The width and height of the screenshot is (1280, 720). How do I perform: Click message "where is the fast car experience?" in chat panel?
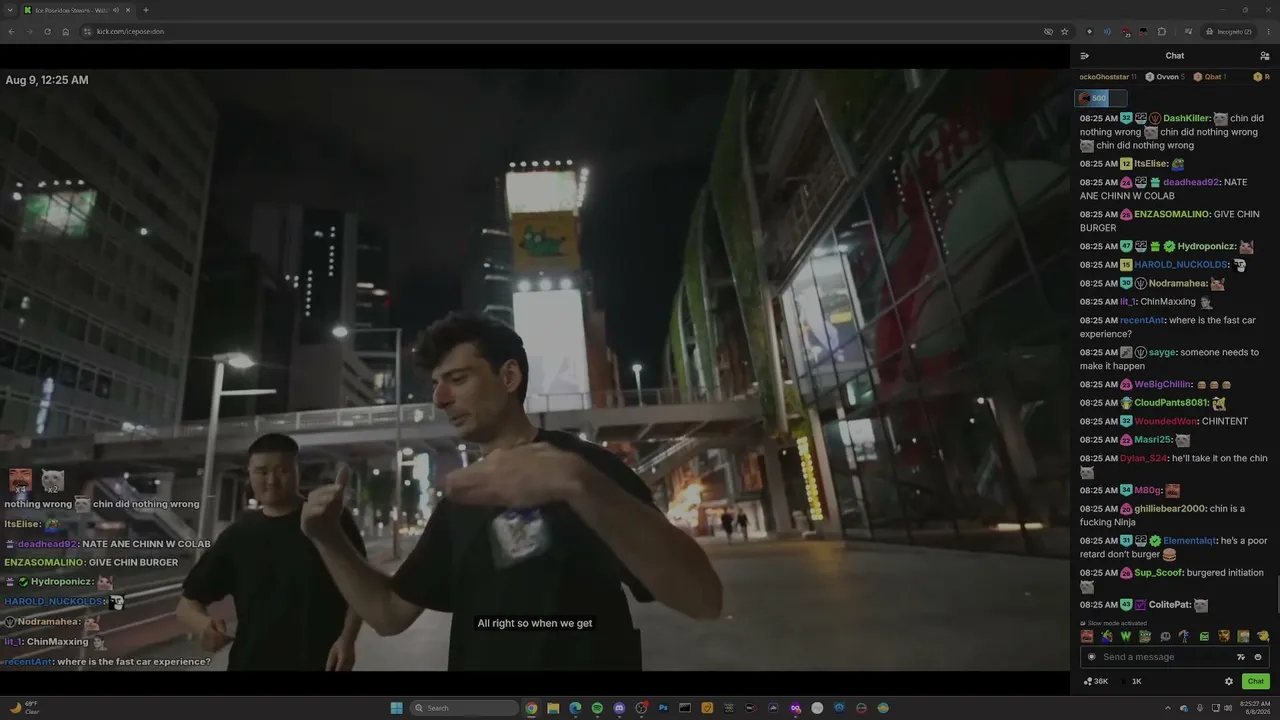click(x=1168, y=327)
